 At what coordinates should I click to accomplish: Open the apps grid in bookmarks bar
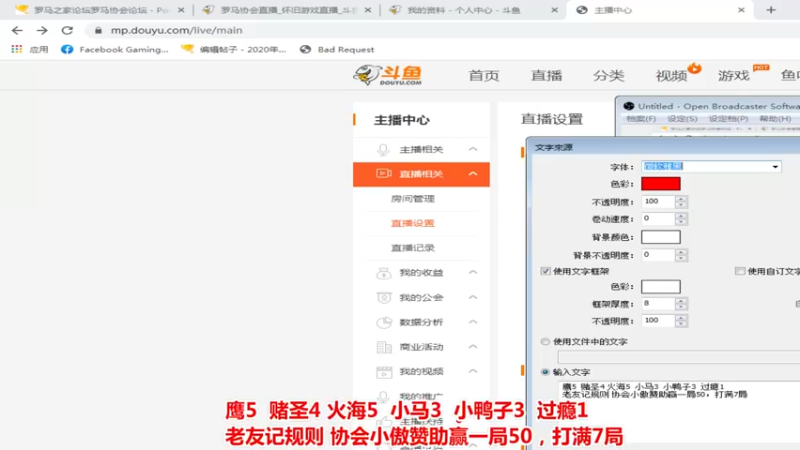pyautogui.click(x=16, y=49)
